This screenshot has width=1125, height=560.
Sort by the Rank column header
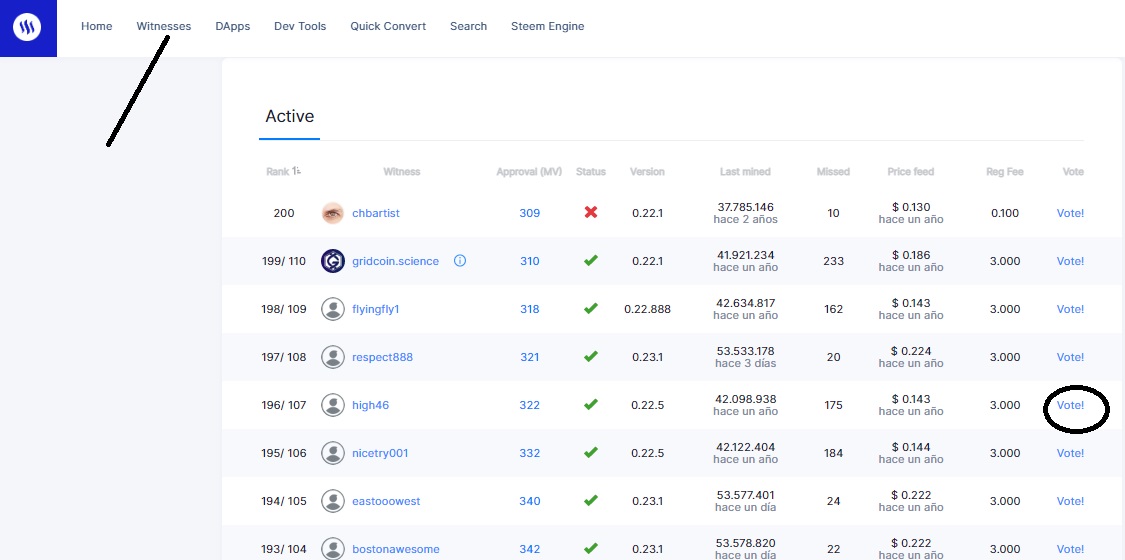click(283, 172)
